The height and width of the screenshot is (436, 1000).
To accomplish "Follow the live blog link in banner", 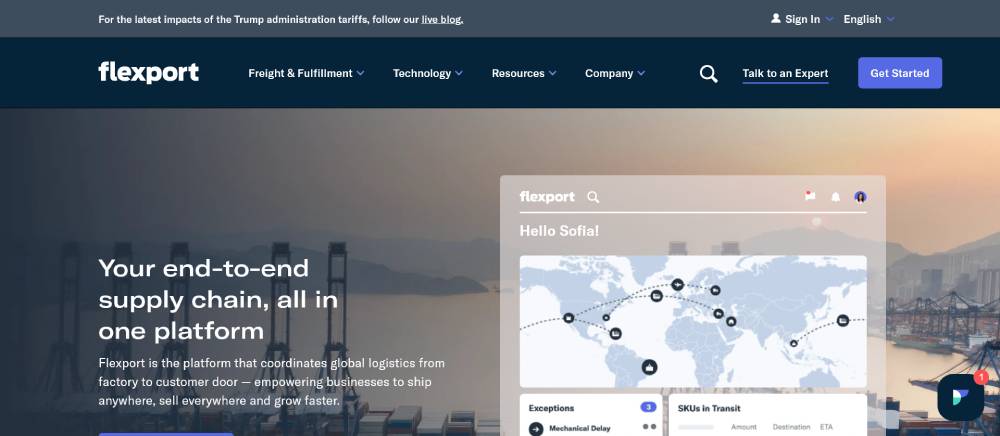I will (x=442, y=19).
